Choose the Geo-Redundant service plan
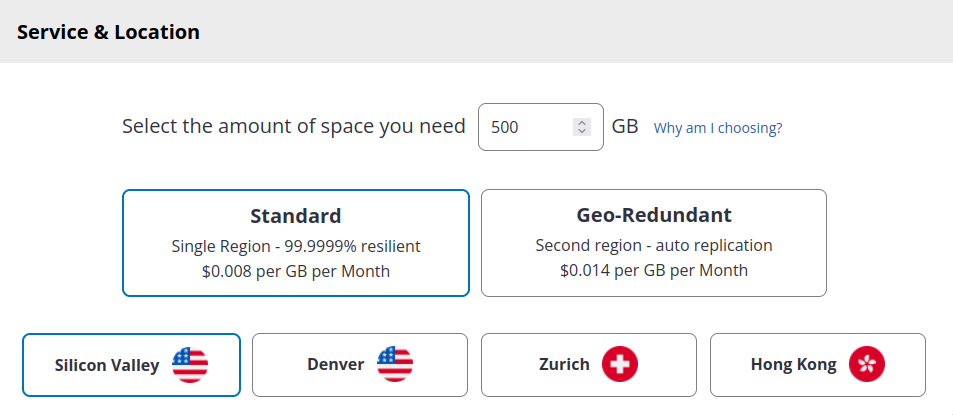 click(x=654, y=215)
